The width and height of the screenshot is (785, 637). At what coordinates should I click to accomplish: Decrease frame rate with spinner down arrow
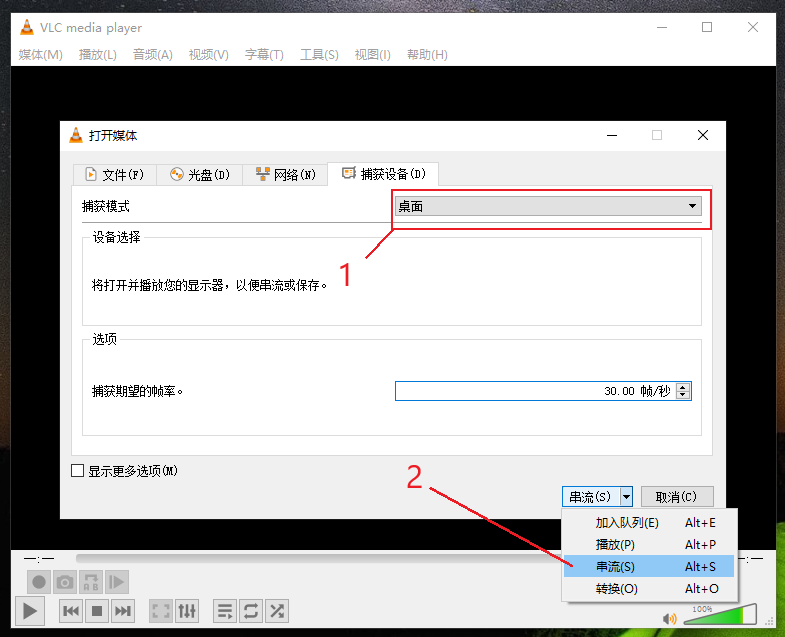pos(683,395)
